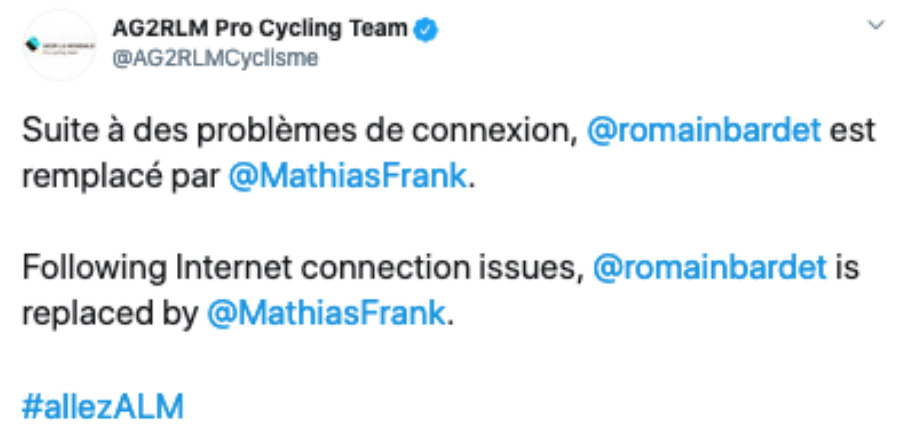Click the words "replaced by"
The height and width of the screenshot is (430, 906).
(x=108, y=312)
